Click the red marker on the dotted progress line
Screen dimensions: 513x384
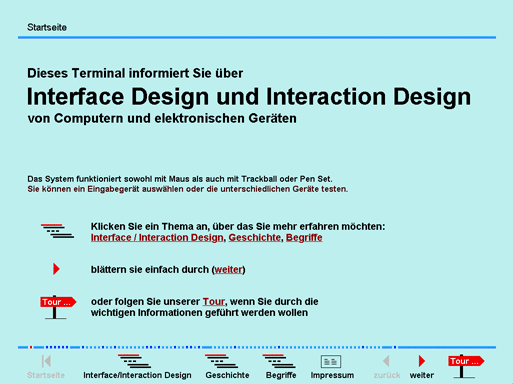click(31, 347)
